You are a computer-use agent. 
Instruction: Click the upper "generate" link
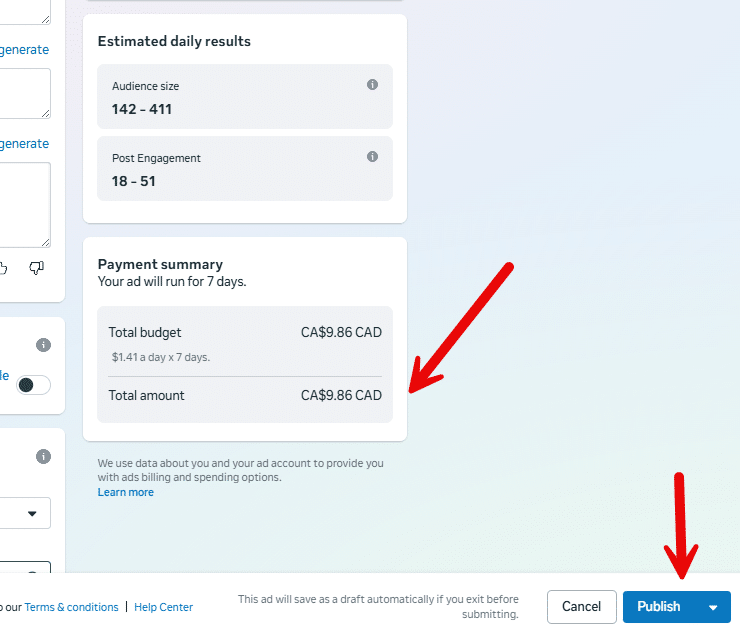(24, 50)
